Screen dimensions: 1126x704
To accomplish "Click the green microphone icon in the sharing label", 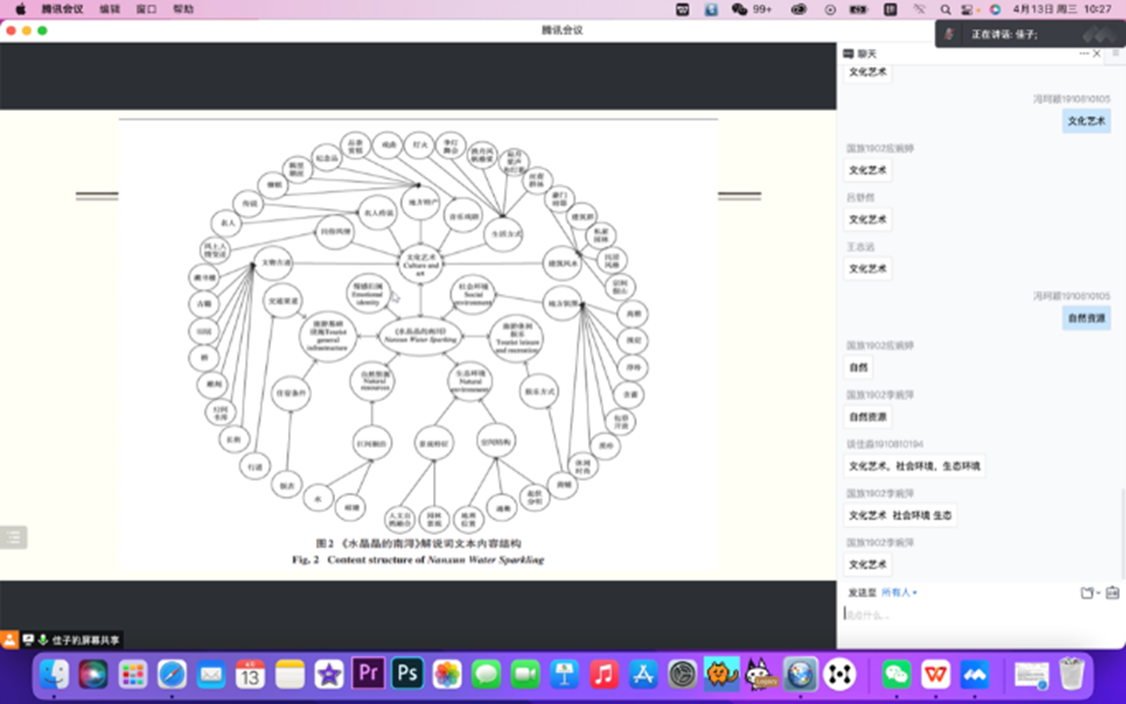I will click(43, 640).
